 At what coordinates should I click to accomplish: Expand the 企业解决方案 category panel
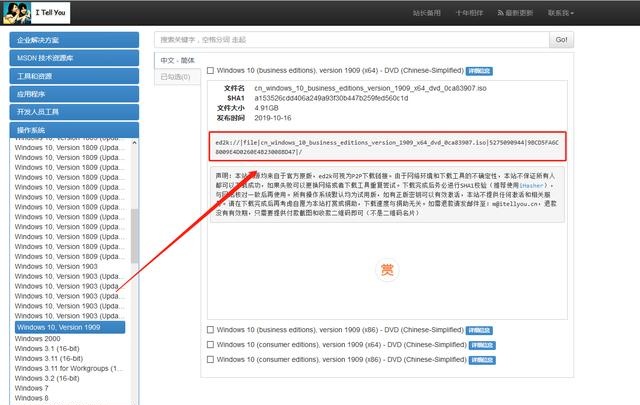pyautogui.click(x=74, y=40)
